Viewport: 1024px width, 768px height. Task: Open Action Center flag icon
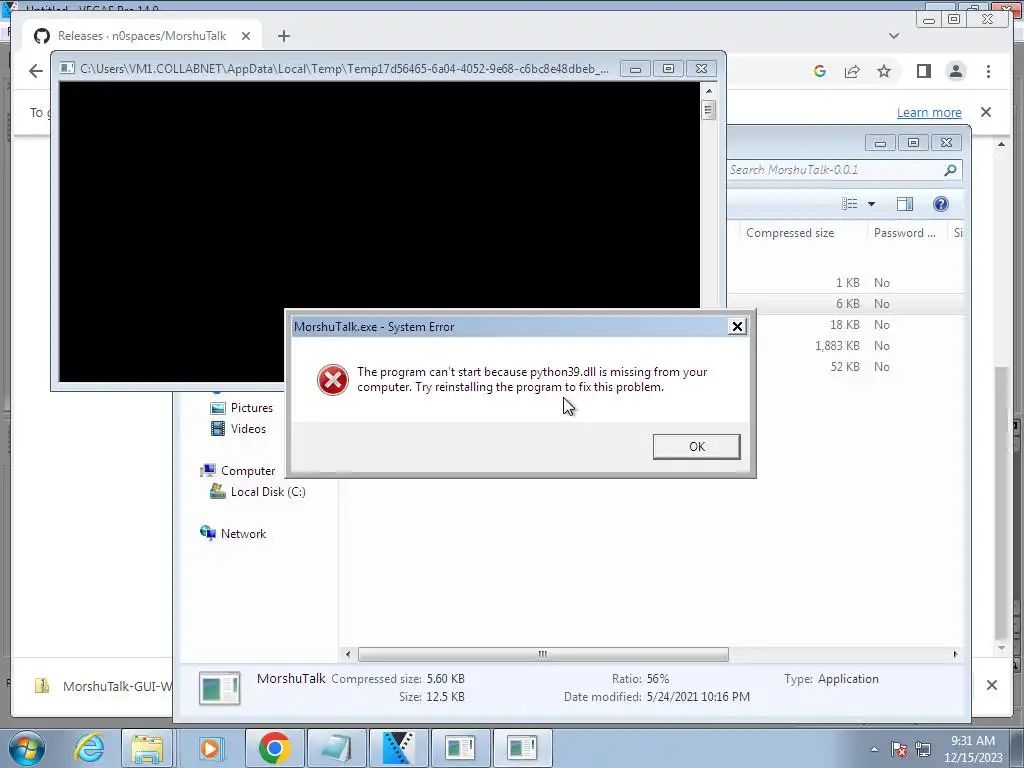tap(899, 749)
